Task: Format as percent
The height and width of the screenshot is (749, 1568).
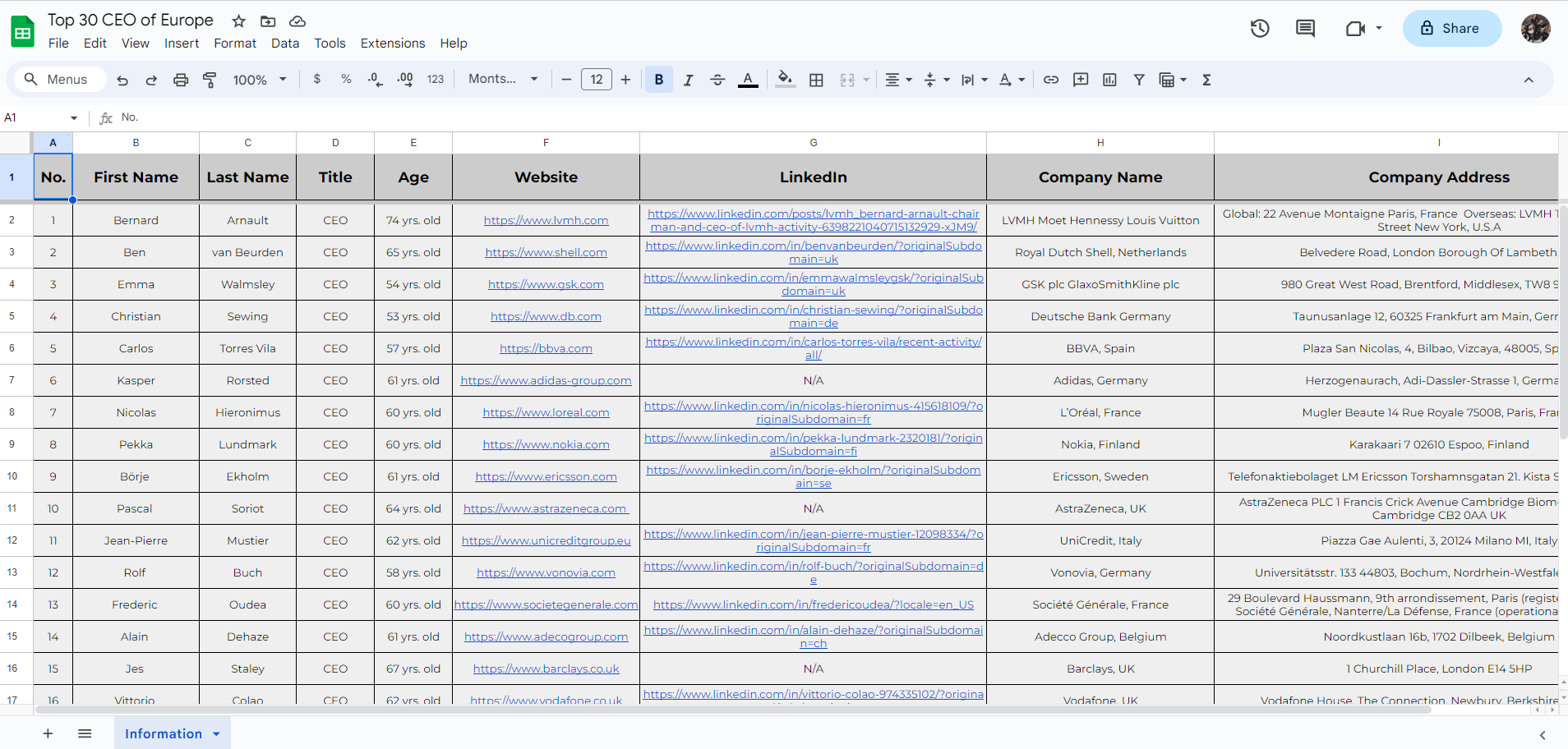Action: click(346, 80)
